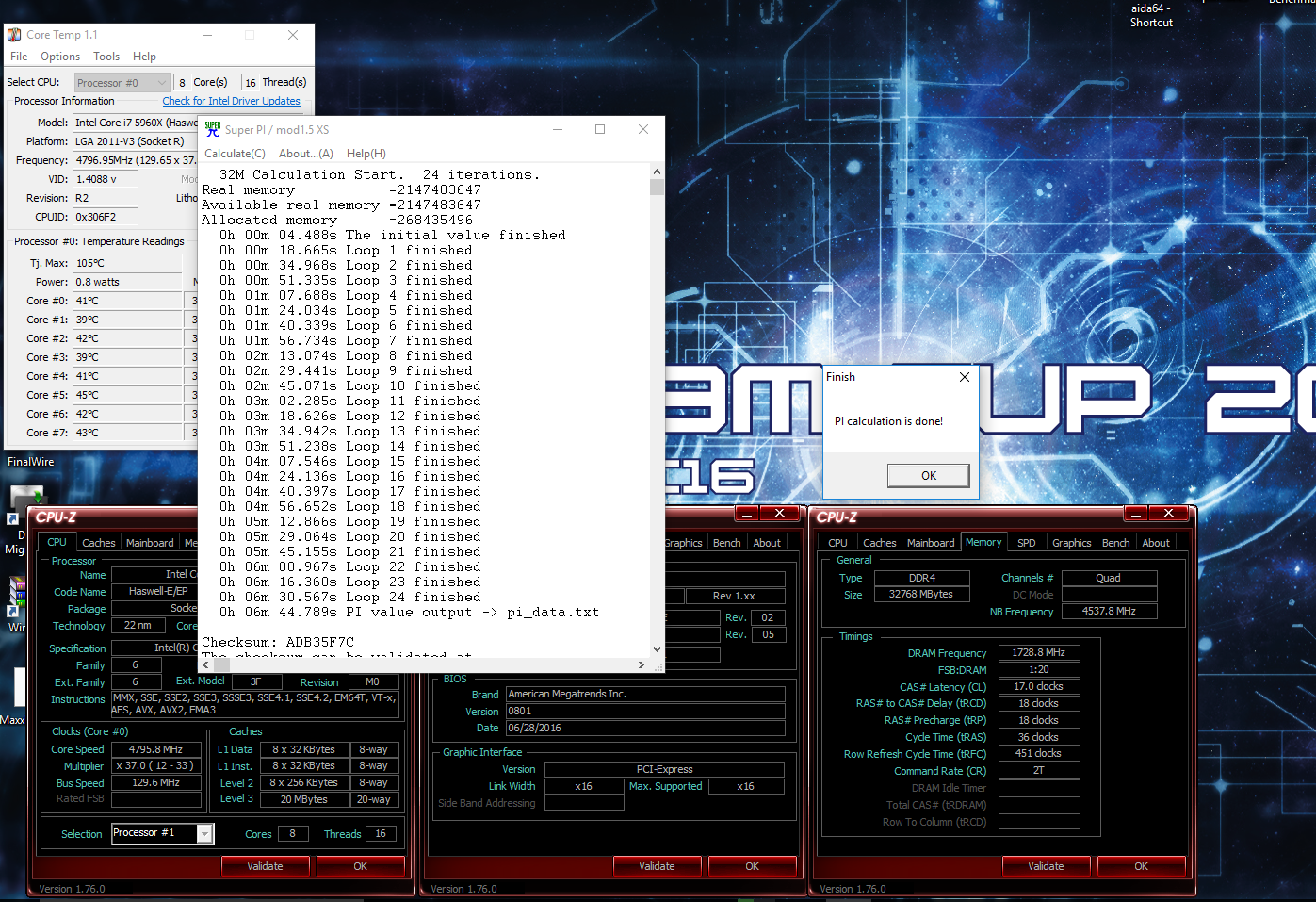The image size is (1316, 902).
Task: Click Super PI vertical scrollbar down arrow
Action: (657, 649)
